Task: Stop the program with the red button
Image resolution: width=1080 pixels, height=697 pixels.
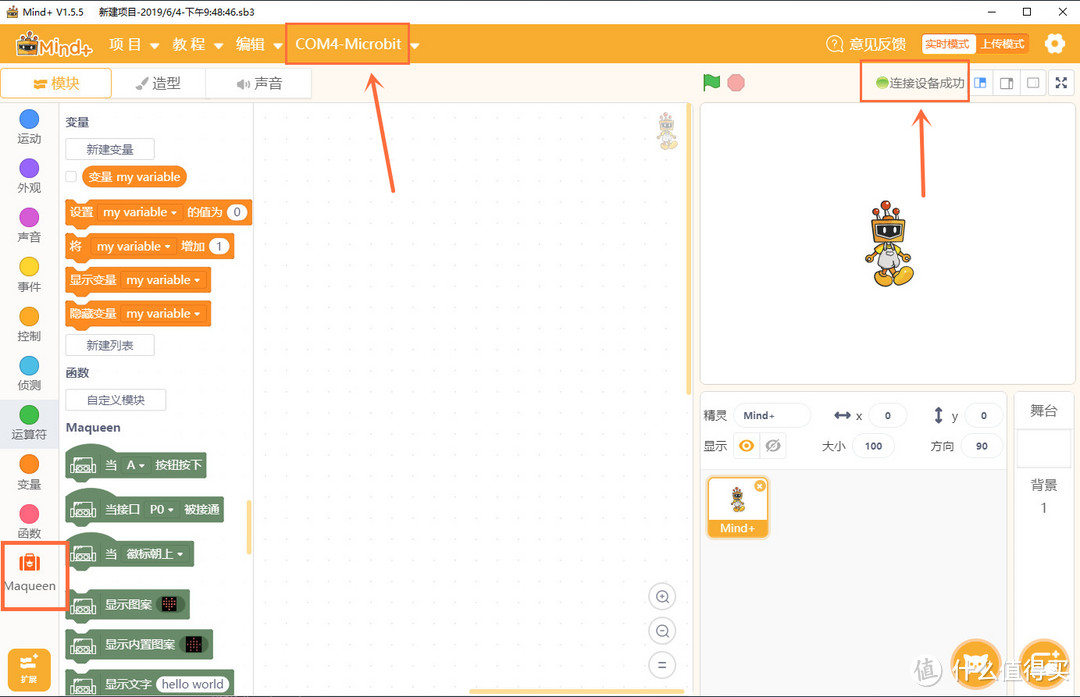Action: coord(736,83)
